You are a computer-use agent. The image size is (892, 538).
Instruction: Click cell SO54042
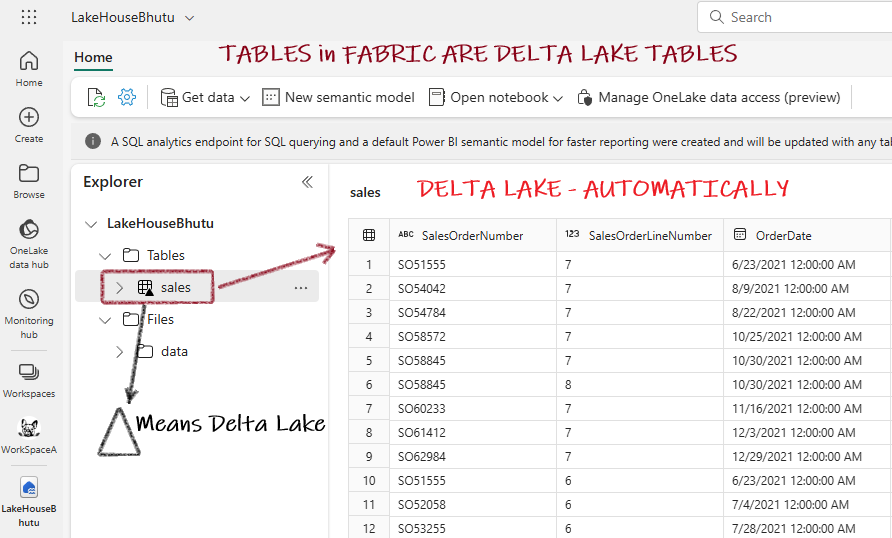point(473,288)
